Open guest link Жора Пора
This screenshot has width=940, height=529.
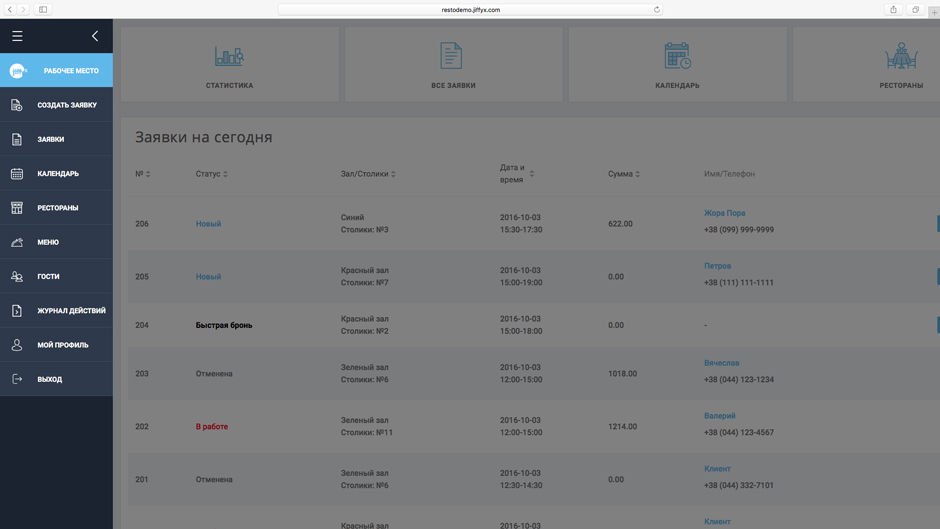724,213
